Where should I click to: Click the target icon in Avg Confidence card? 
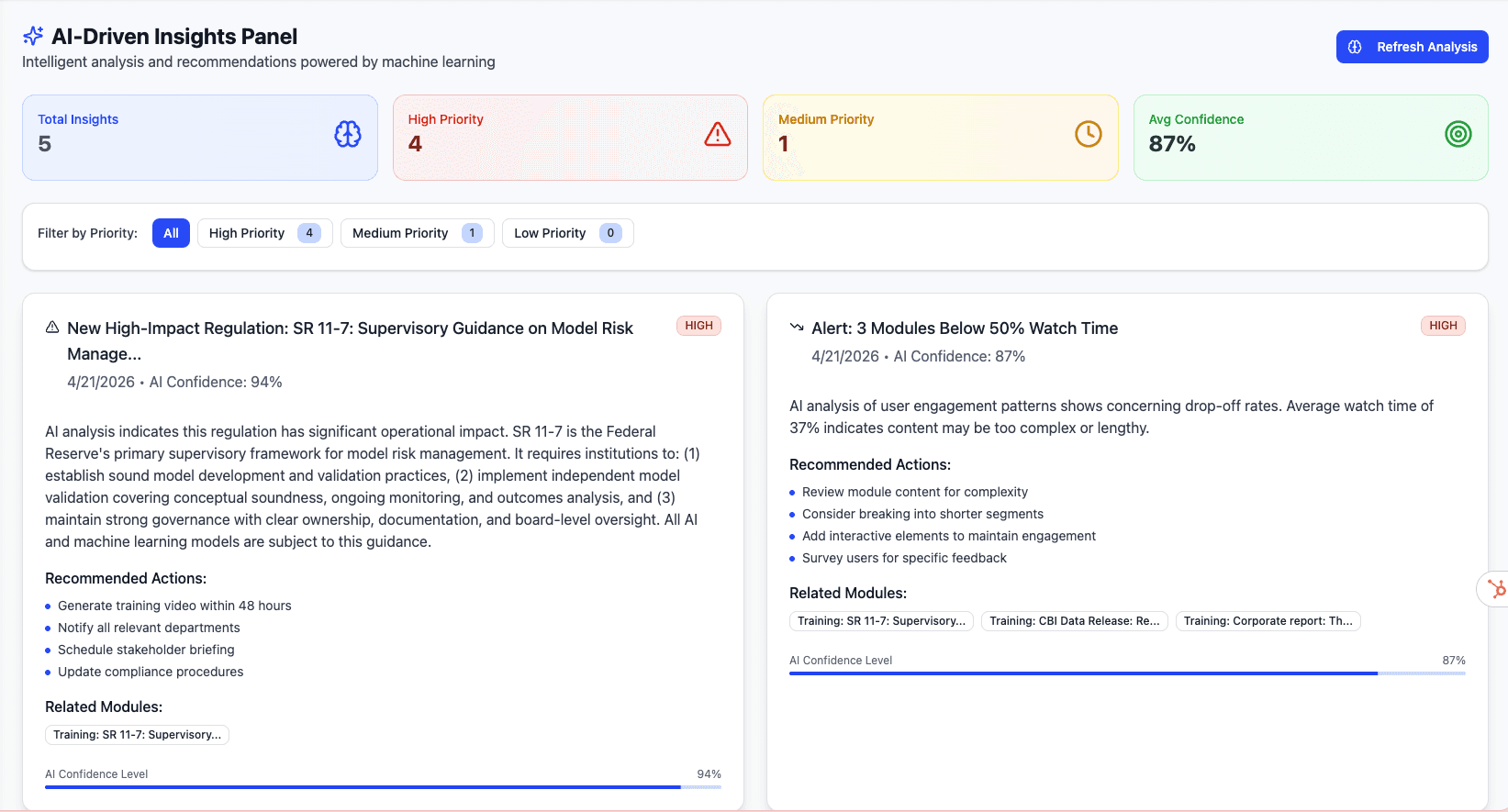tap(1458, 134)
